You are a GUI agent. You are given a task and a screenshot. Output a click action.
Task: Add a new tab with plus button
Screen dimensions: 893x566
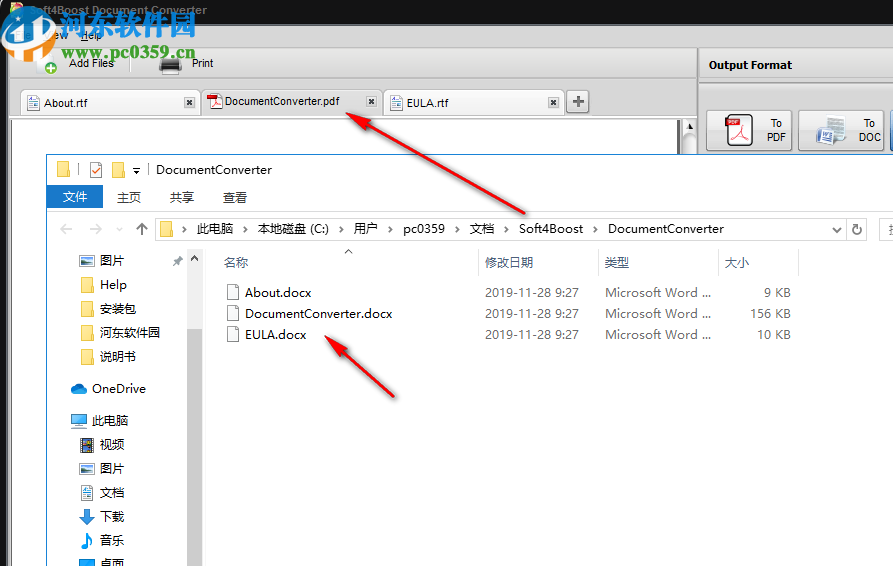578,101
